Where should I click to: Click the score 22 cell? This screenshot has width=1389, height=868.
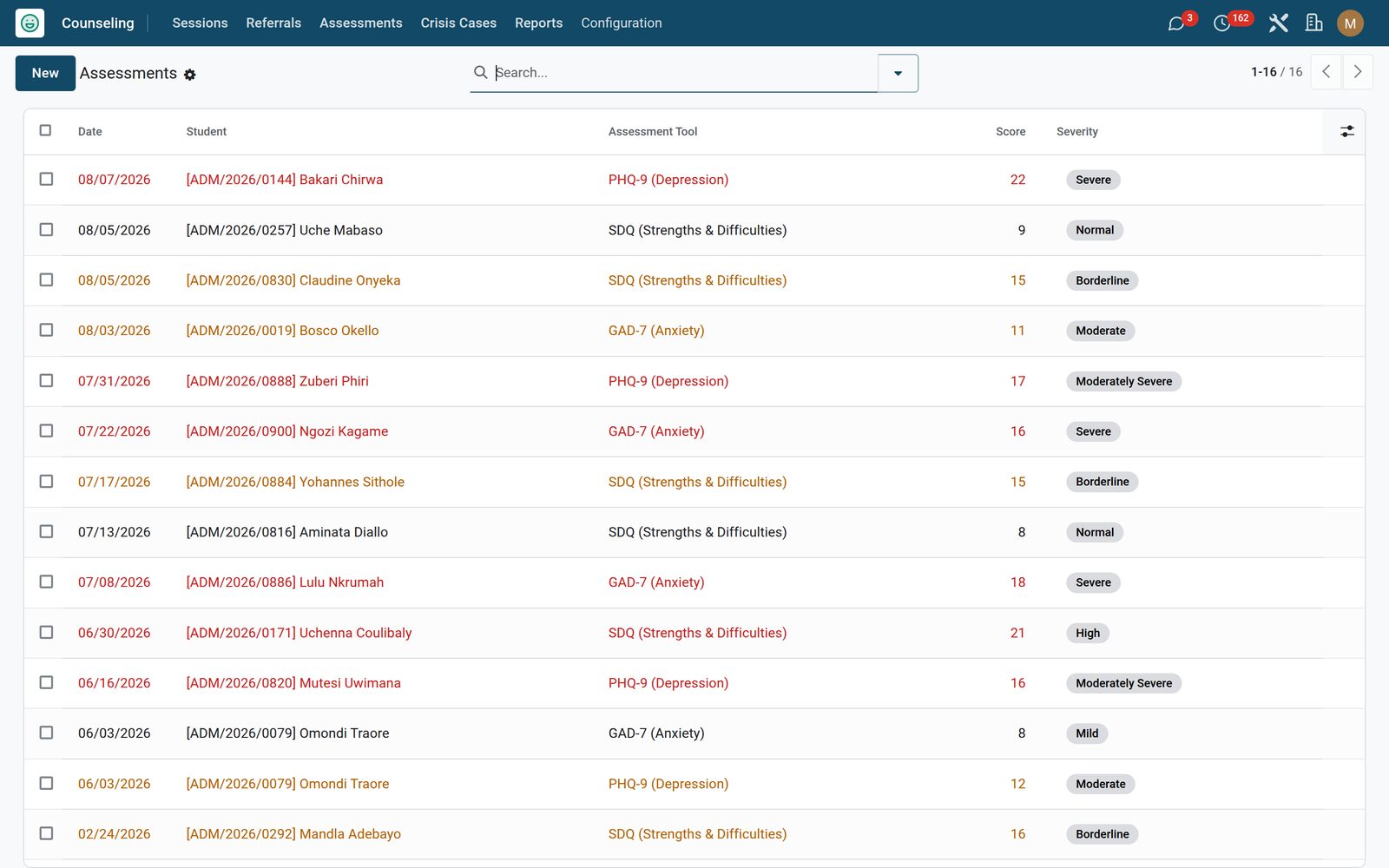1017,180
